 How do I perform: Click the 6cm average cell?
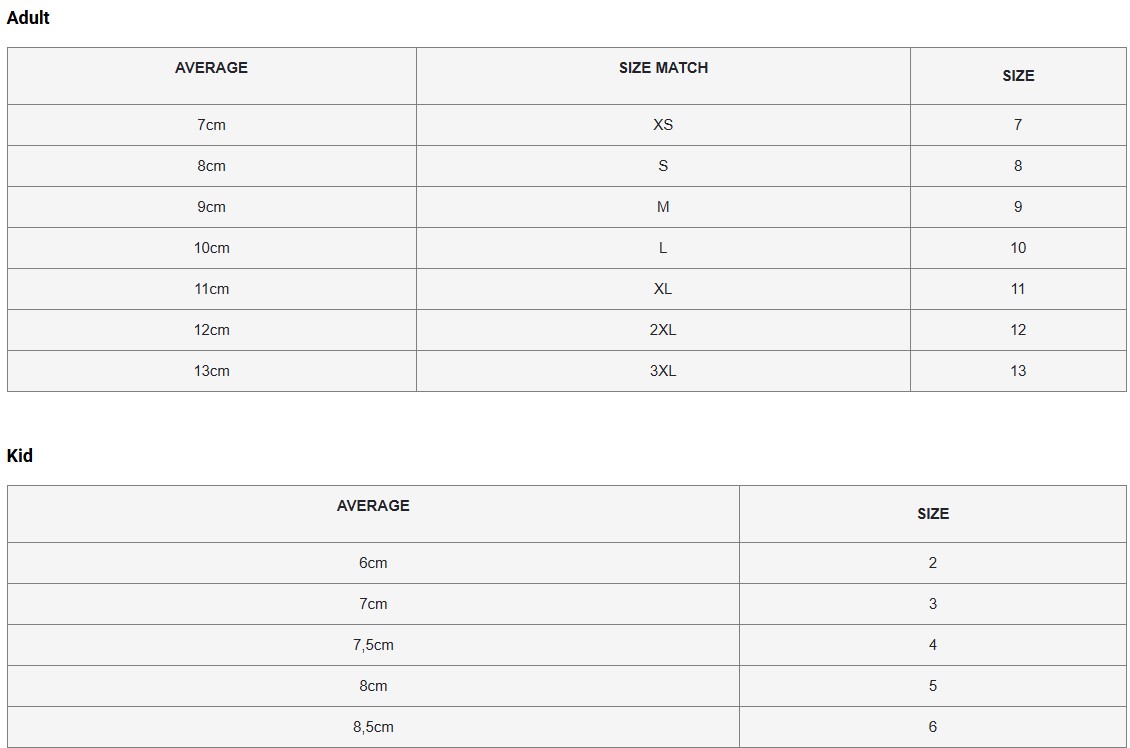(373, 563)
